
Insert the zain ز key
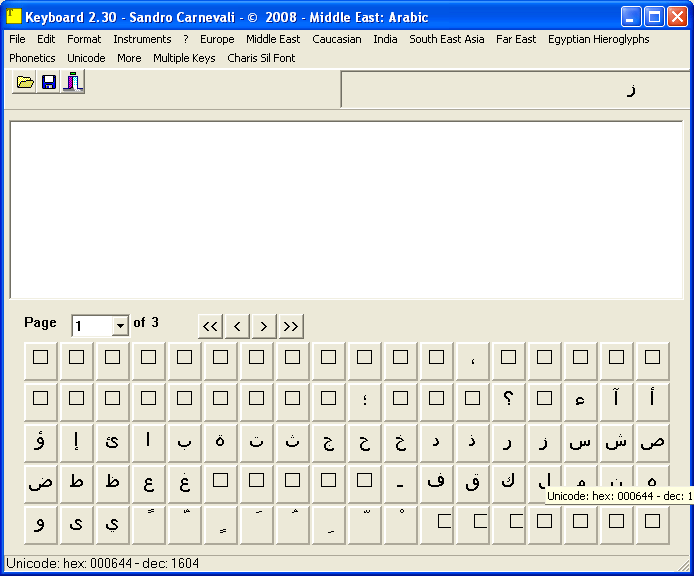[x=544, y=443]
